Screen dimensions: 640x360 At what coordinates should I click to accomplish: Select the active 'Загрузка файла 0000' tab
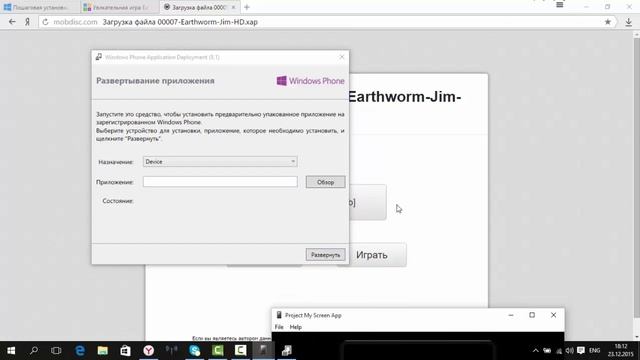(199, 7)
